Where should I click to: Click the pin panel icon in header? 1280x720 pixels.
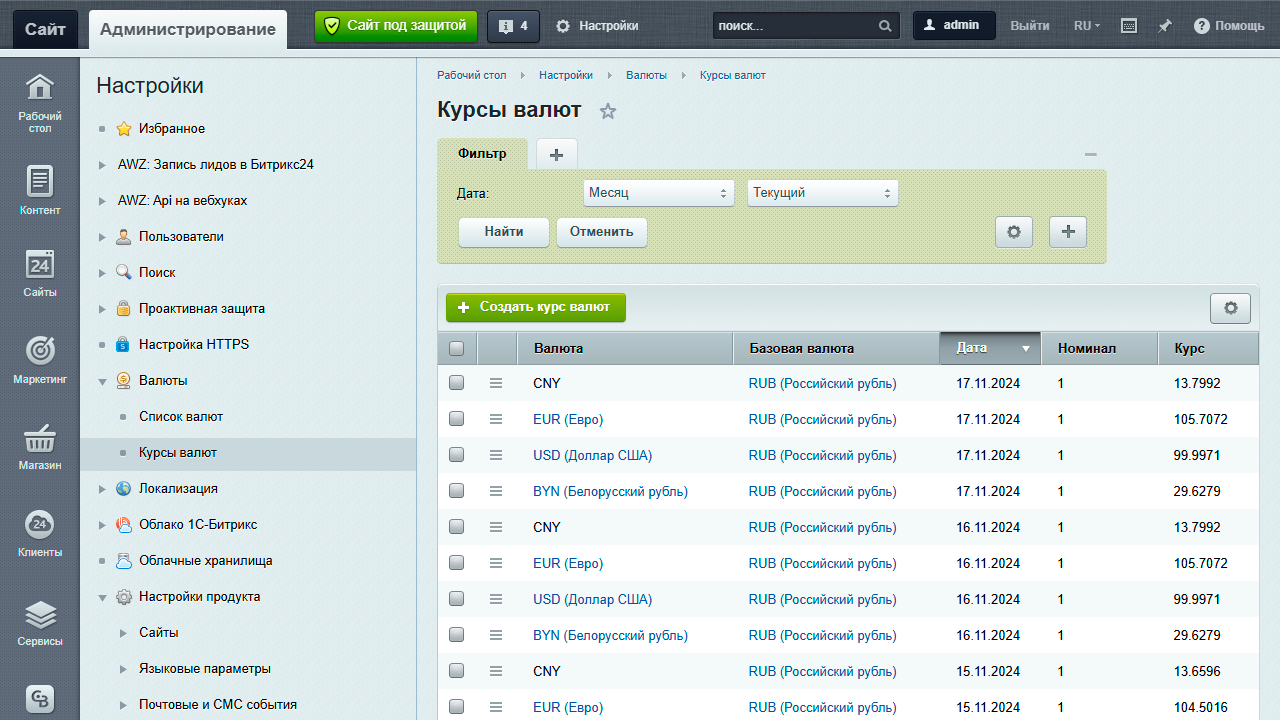(x=1164, y=26)
